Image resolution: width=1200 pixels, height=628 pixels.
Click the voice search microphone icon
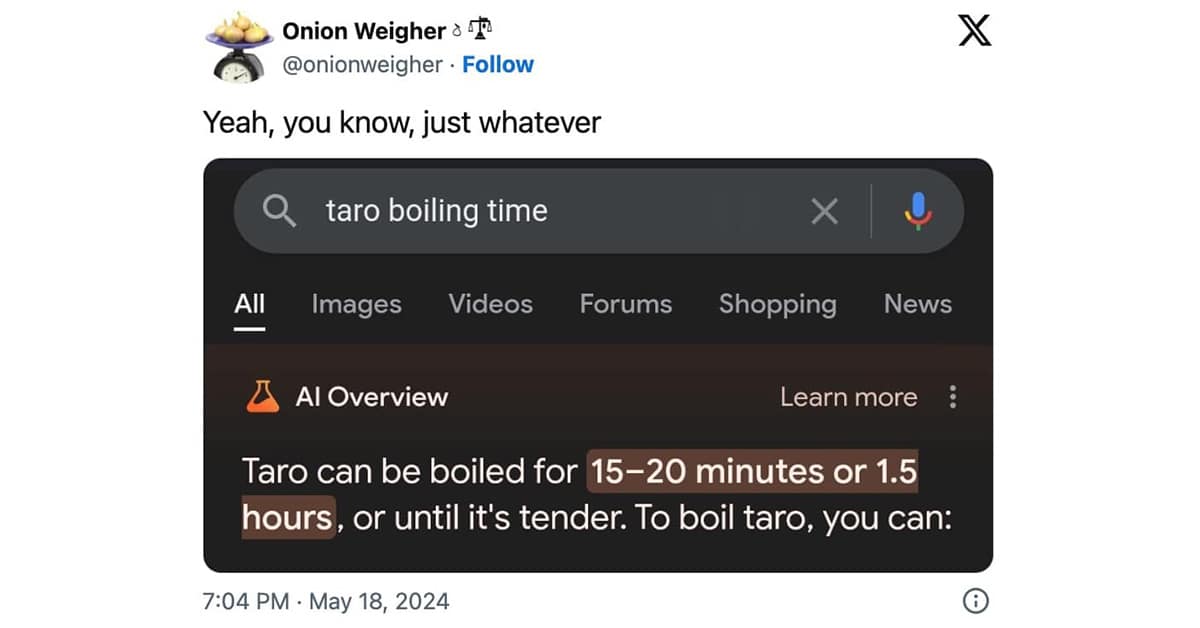click(917, 211)
